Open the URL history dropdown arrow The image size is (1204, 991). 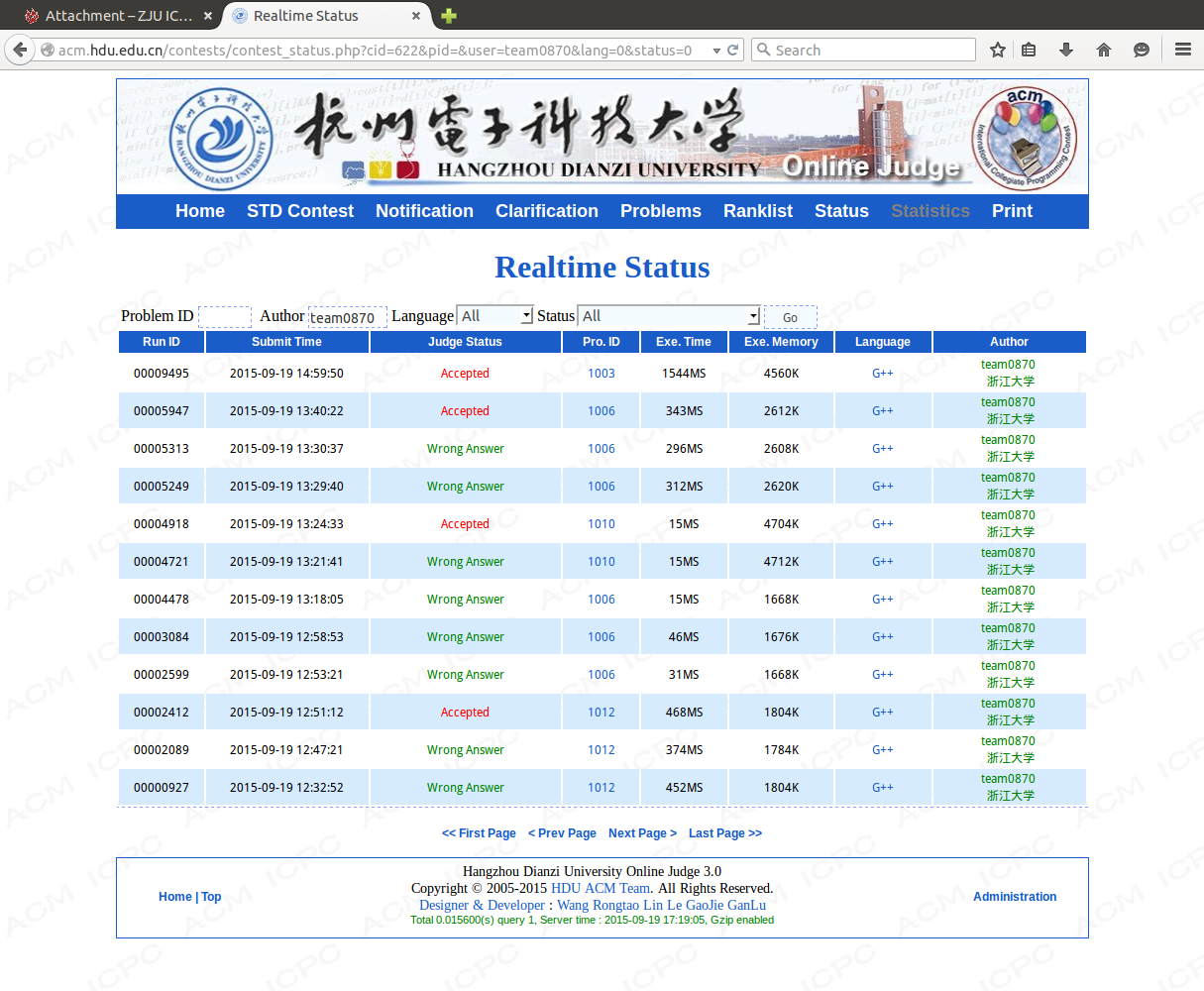(716, 51)
